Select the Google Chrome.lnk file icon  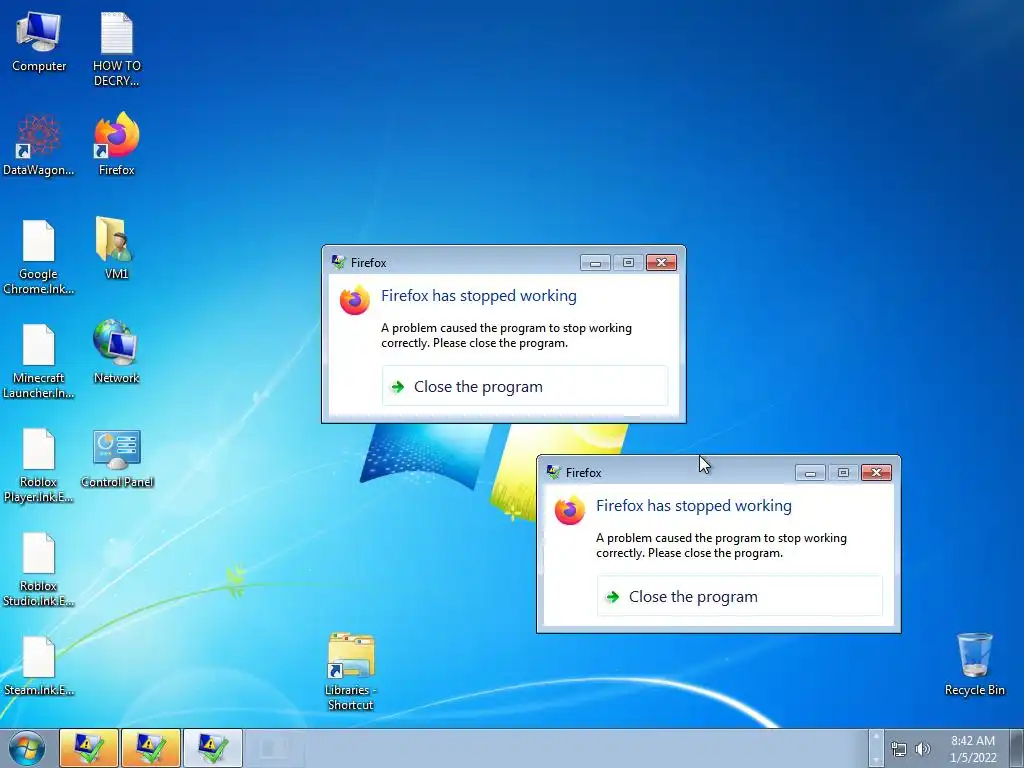(39, 257)
